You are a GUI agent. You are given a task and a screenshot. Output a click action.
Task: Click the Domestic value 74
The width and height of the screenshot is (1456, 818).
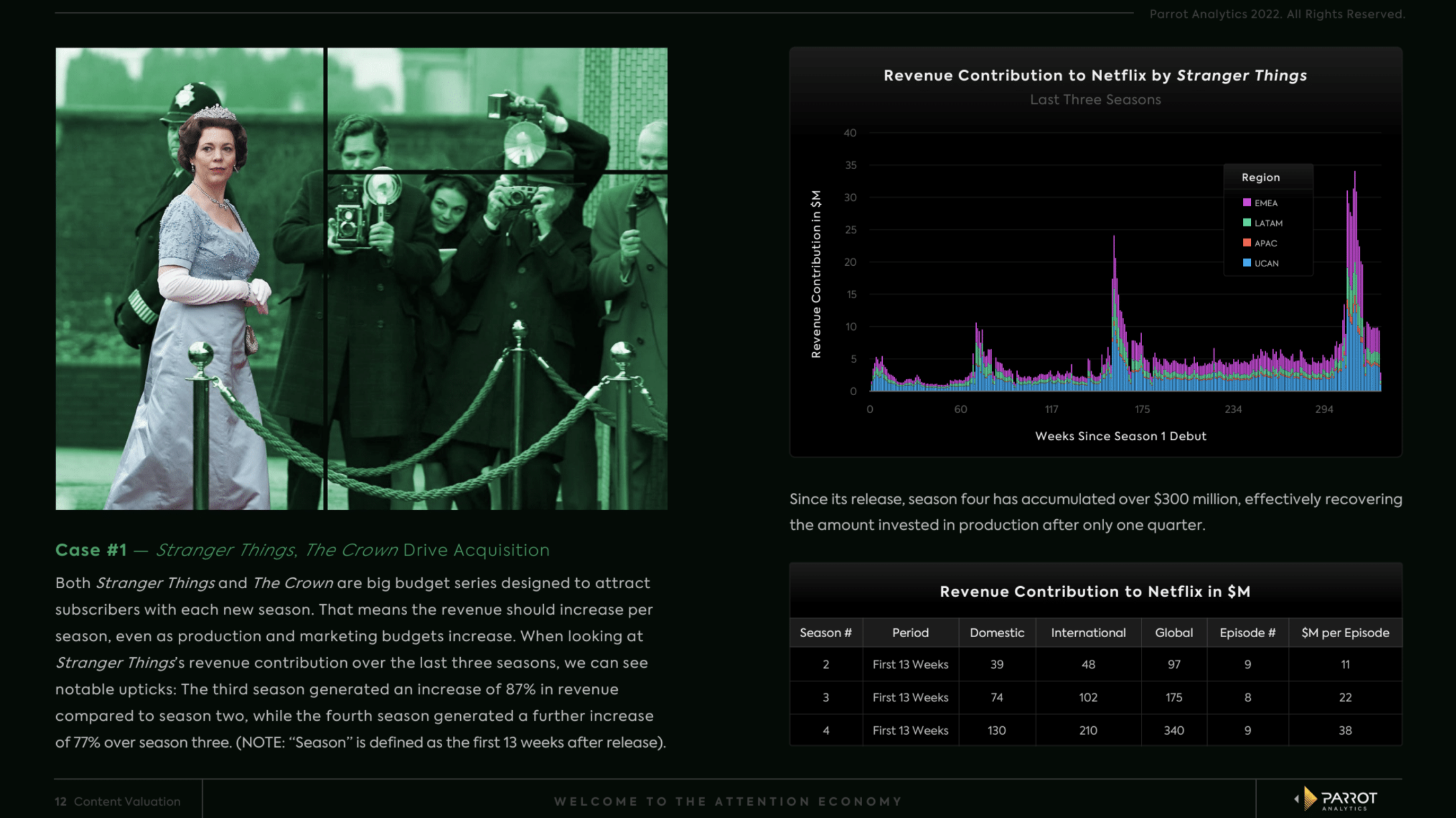click(996, 698)
